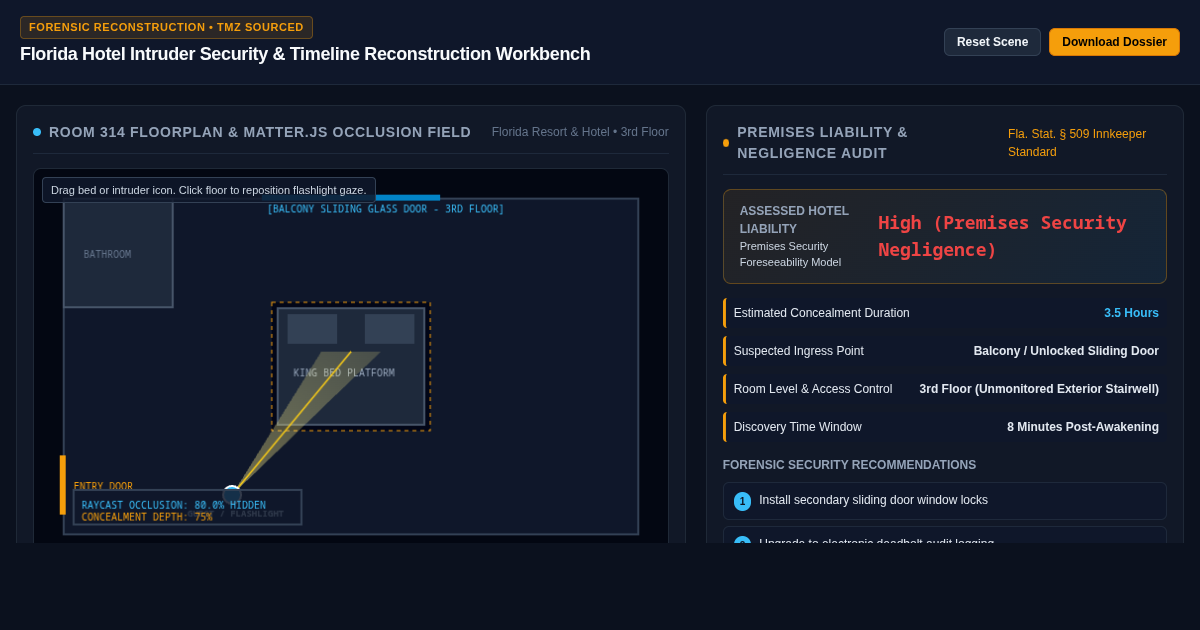Click the blue balcony door strip
This screenshot has height=630, width=1200.
[407, 197]
